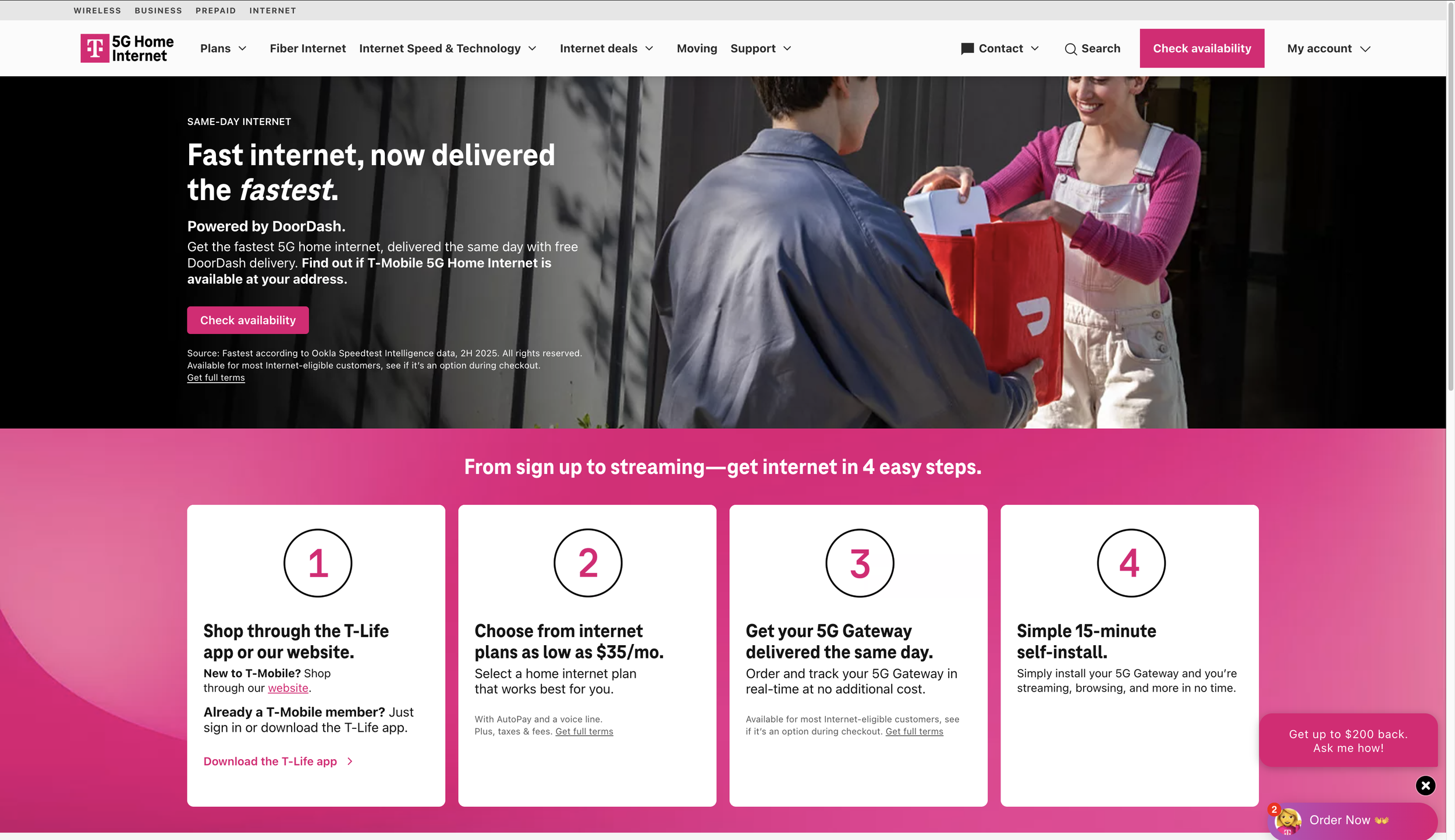1455x840 pixels.
Task: Open Get full terms link in hero
Action: pos(216,378)
